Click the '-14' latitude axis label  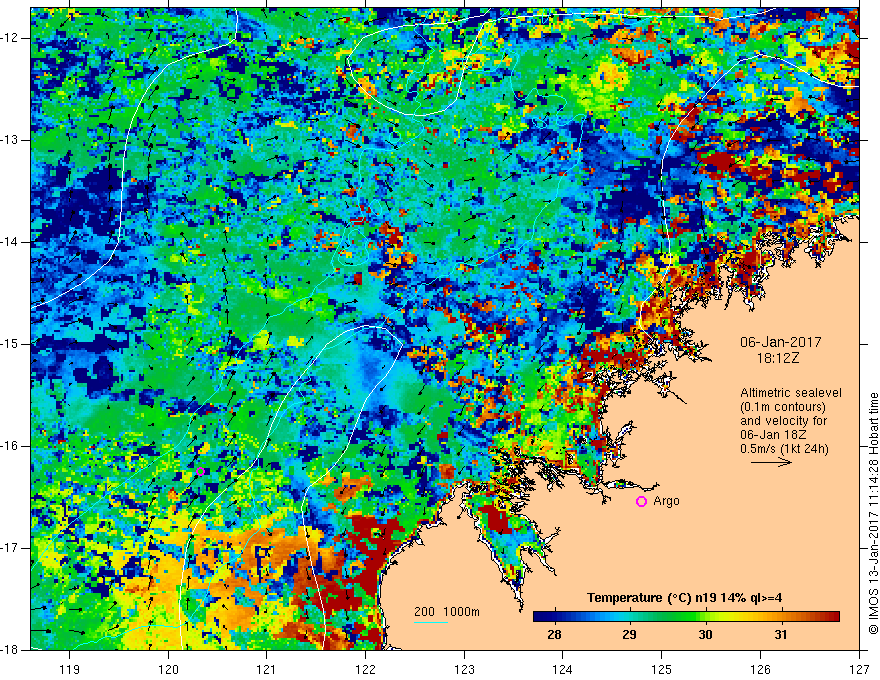click(x=11, y=242)
